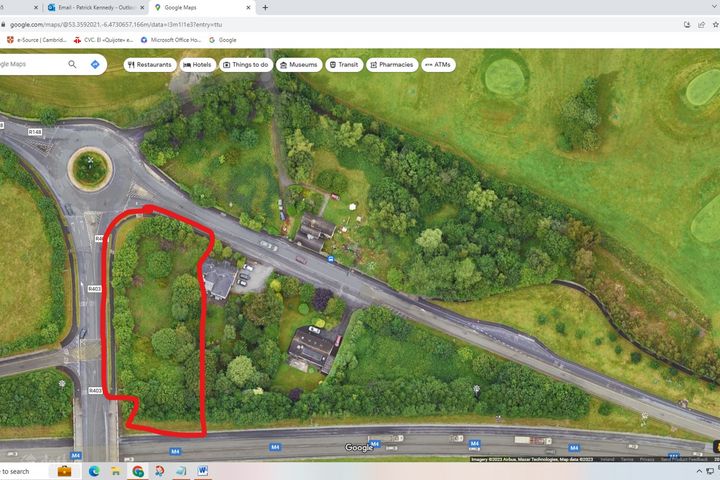Open the e-Source Cambridge bookmark

click(x=36, y=40)
